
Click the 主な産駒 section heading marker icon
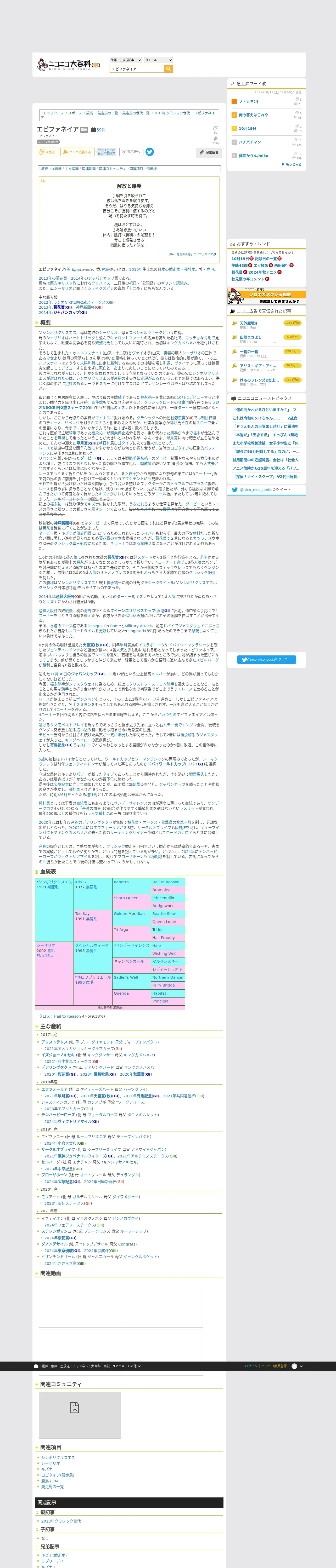(x=37, y=1026)
